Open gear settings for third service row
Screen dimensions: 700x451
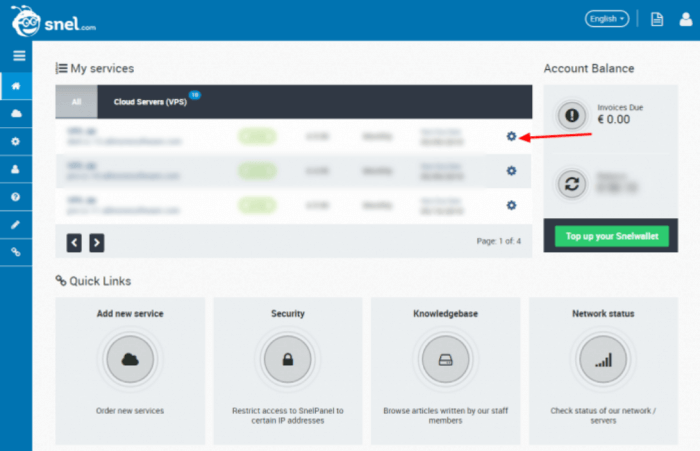[511, 205]
